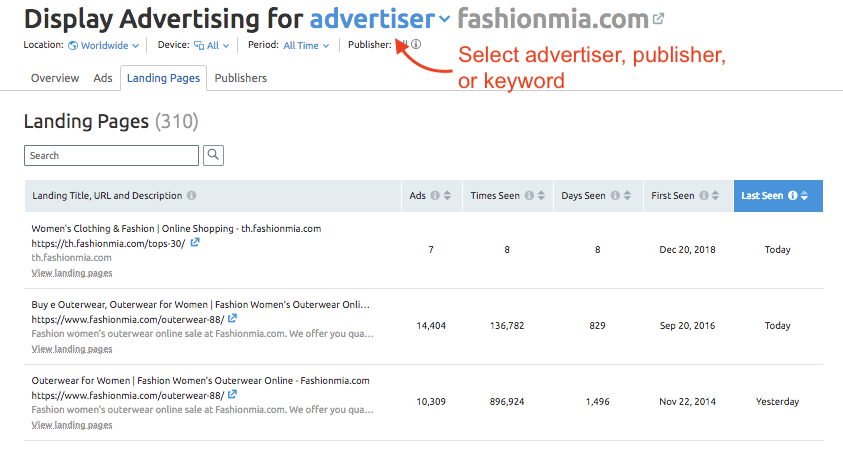Image resolution: width=843 pixels, height=452 pixels.
Task: Click times seen value 136,782
Action: 507,326
